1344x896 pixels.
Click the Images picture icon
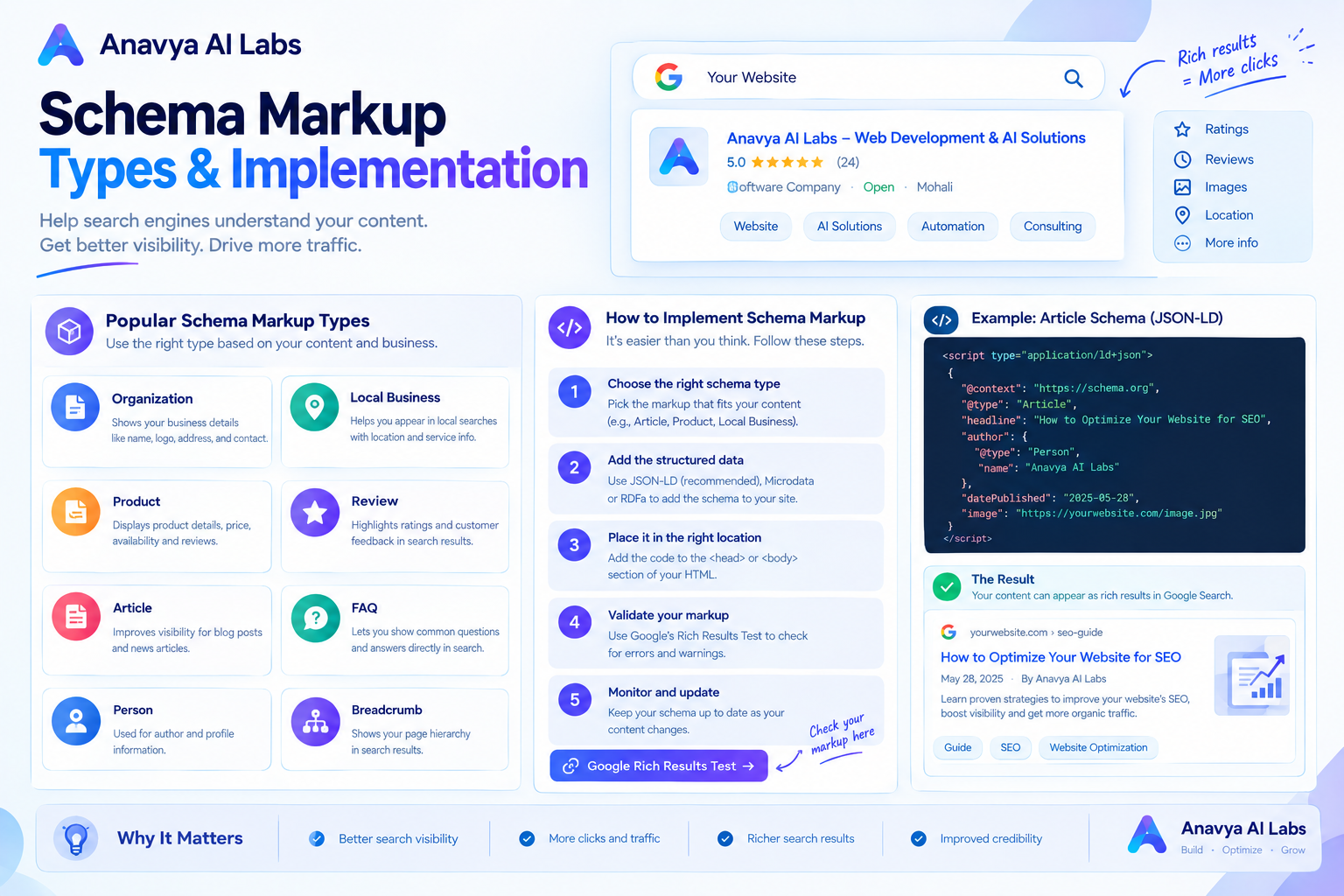pyautogui.click(x=1182, y=187)
